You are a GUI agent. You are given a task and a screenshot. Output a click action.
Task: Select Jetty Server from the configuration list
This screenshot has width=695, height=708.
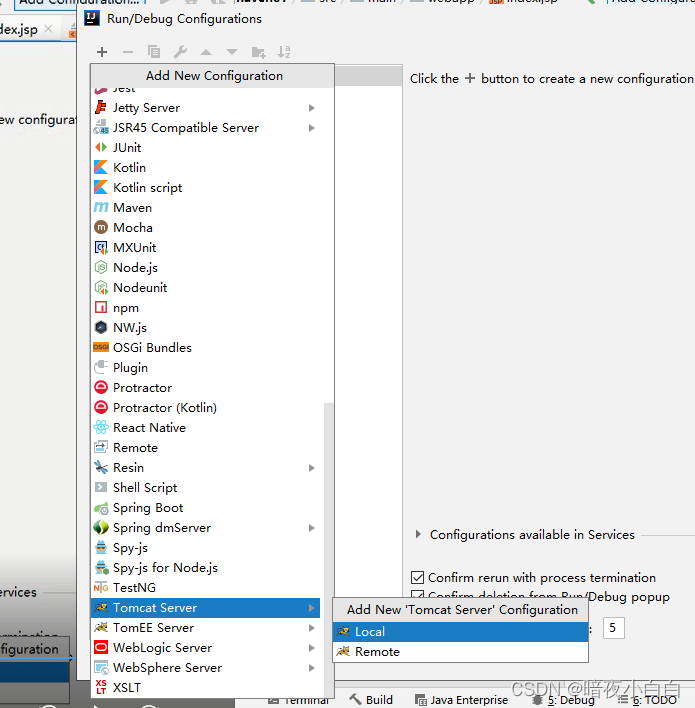pyautogui.click(x=205, y=108)
